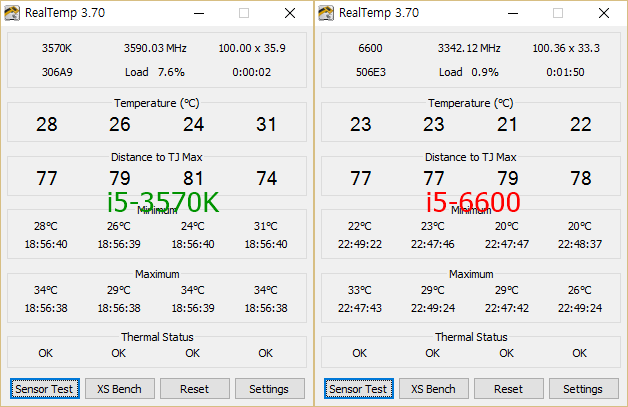Click maximum timestamp 18:56:39

pos(193,308)
